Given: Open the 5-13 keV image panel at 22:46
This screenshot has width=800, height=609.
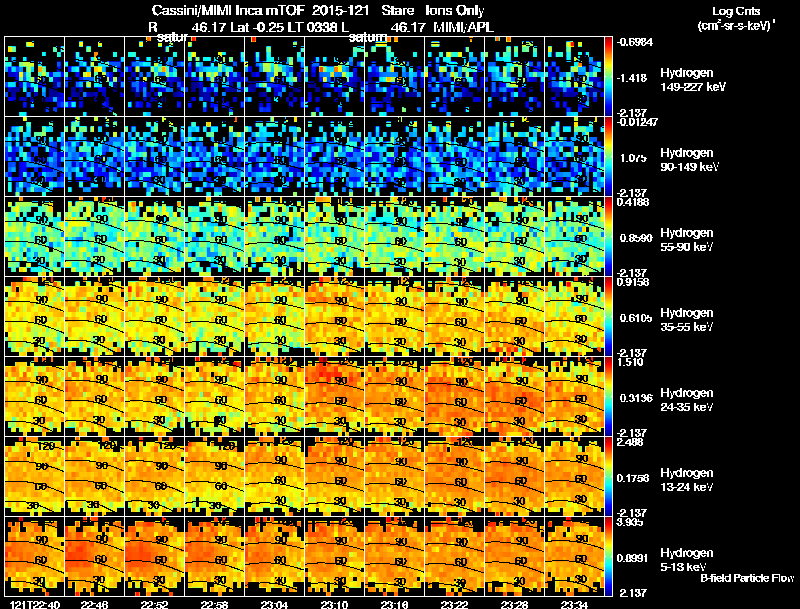Looking at the screenshot, I should pyautogui.click(x=95, y=557).
